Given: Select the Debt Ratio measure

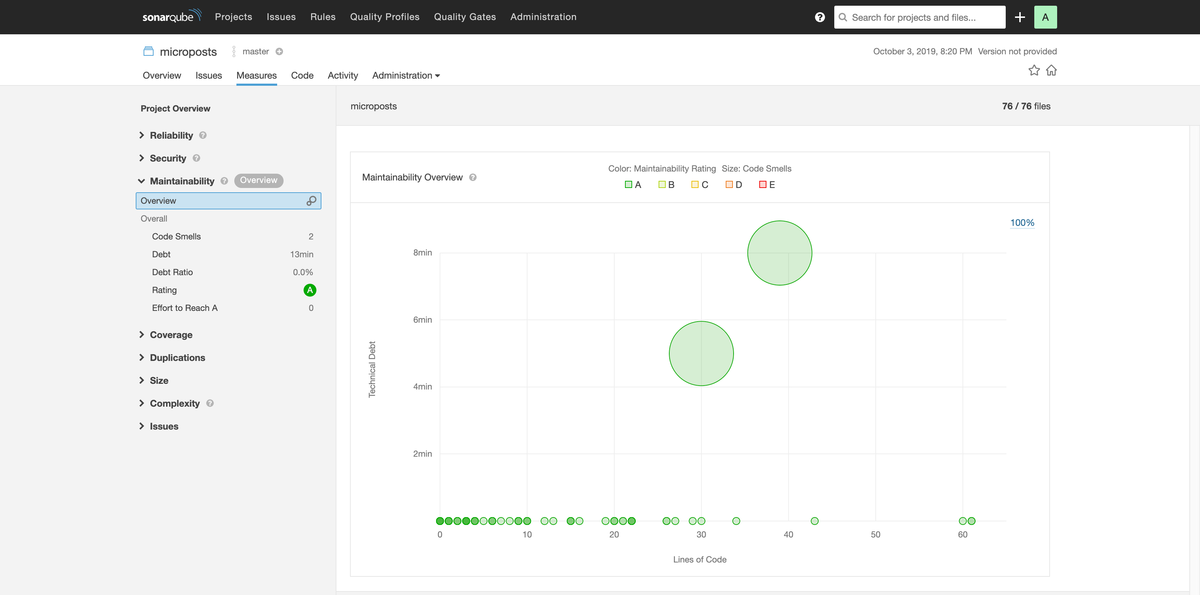Looking at the screenshot, I should click(x=228, y=272).
